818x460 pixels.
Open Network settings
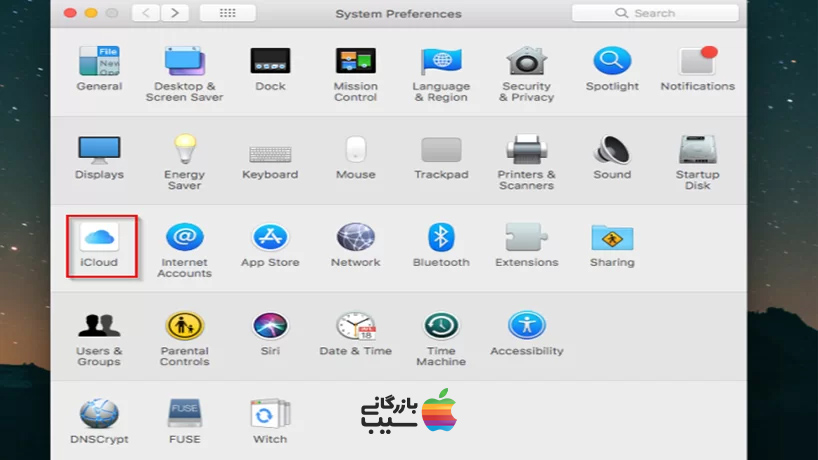click(356, 245)
